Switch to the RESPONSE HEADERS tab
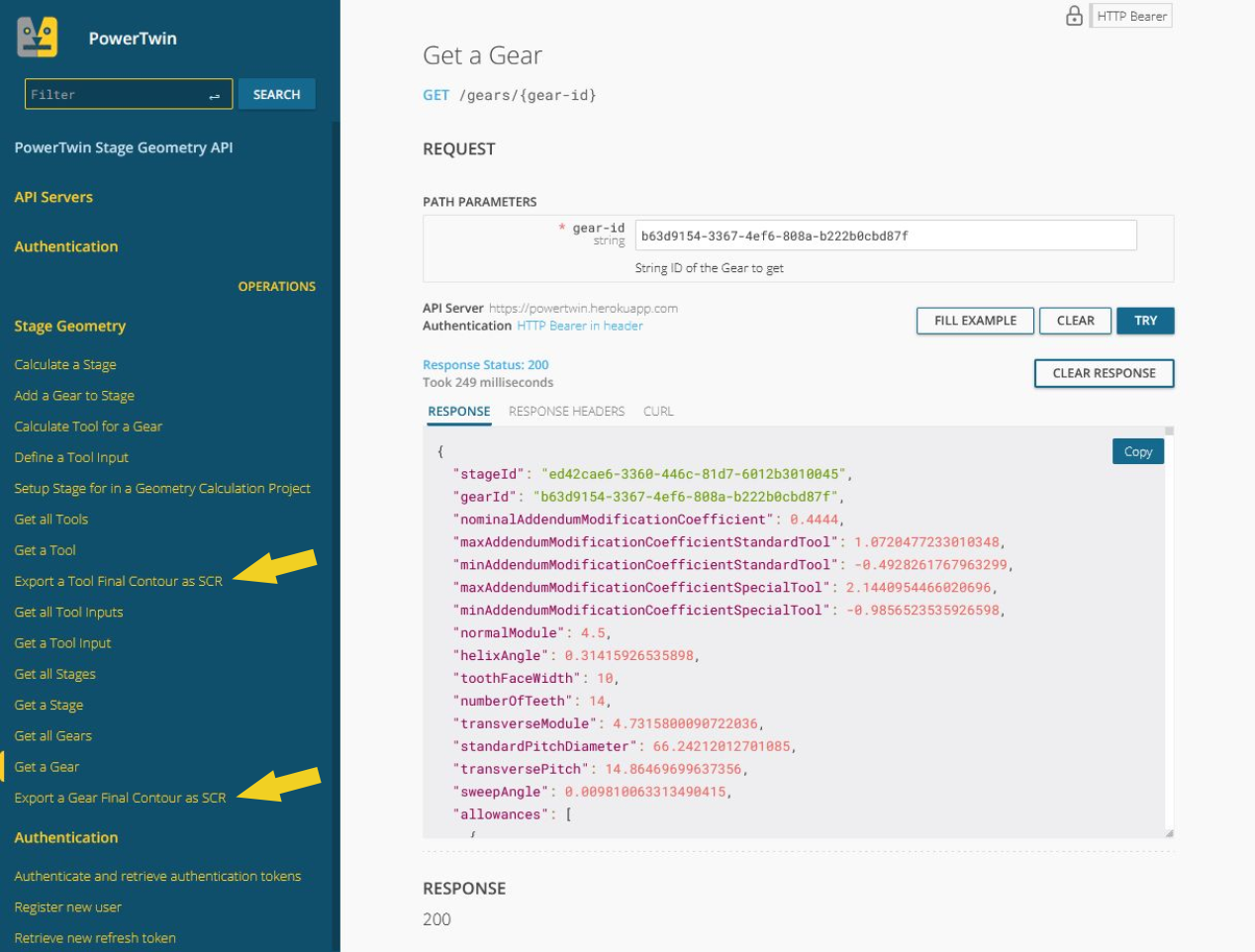 click(566, 412)
